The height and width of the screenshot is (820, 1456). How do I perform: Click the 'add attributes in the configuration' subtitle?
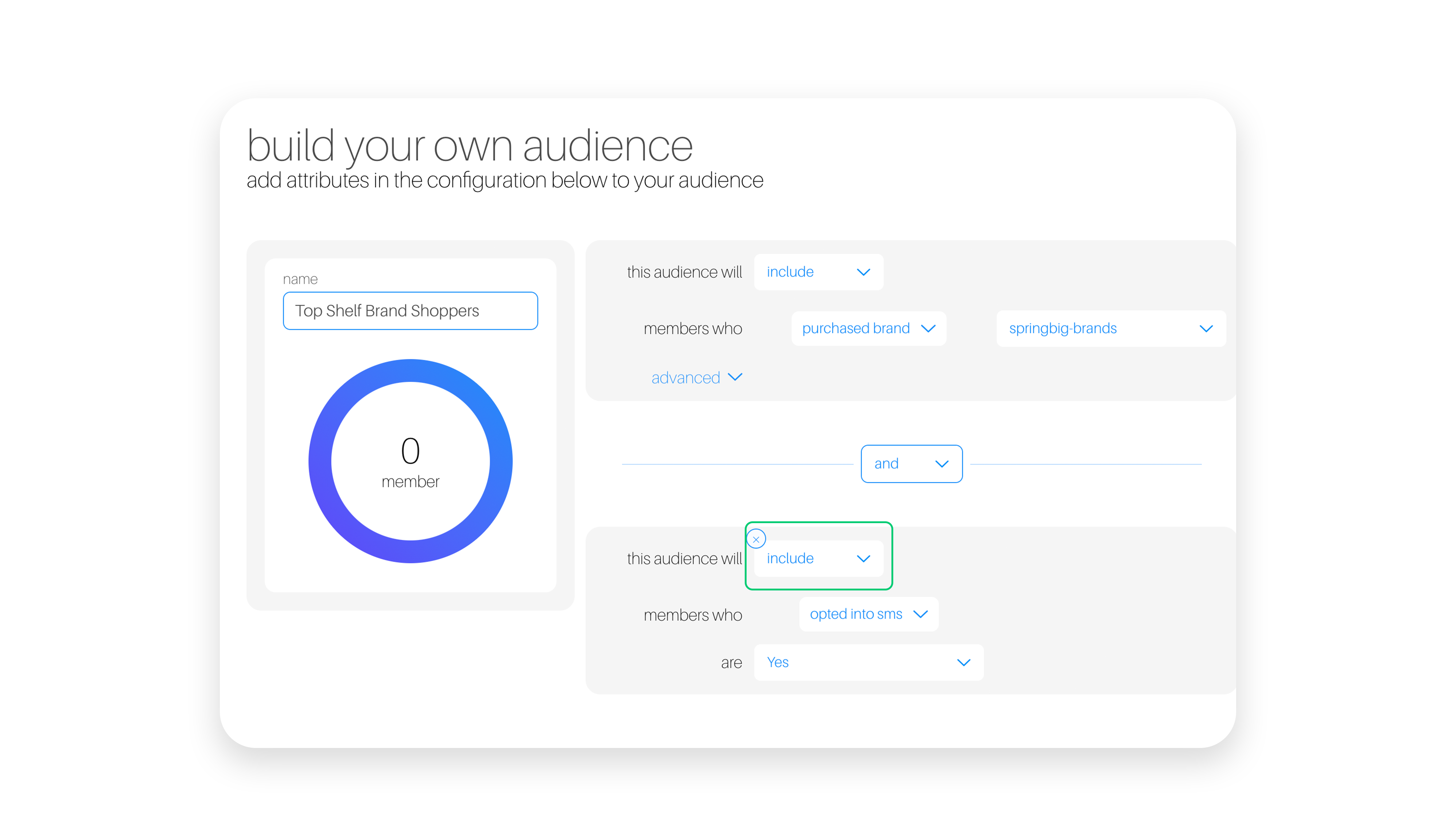(505, 181)
